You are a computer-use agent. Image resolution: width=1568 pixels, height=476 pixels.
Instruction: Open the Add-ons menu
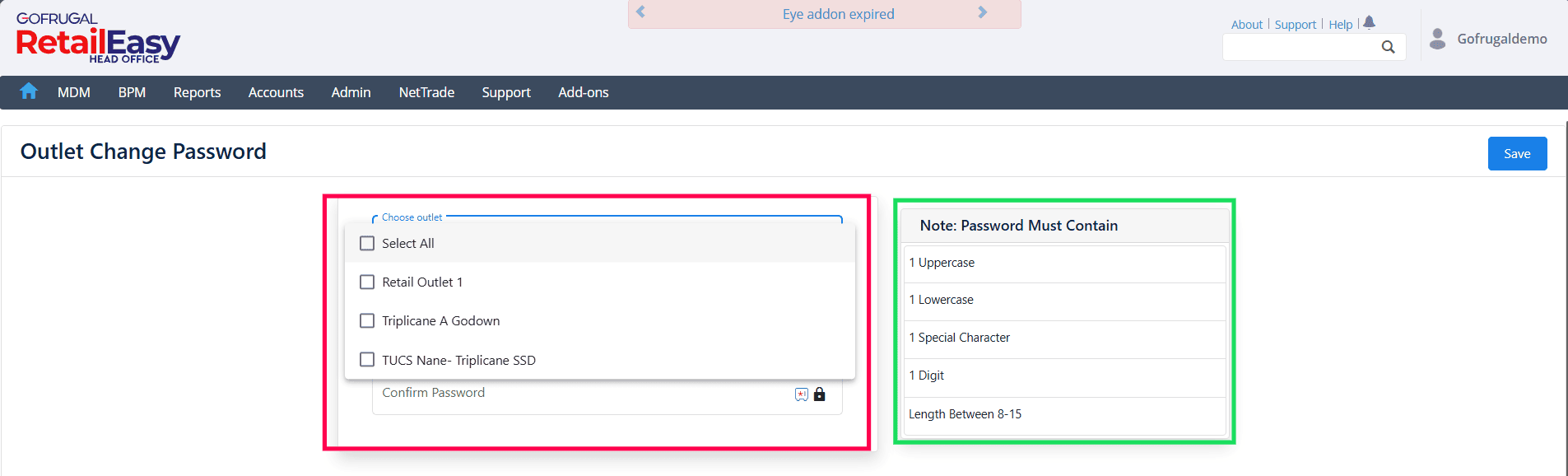583,92
